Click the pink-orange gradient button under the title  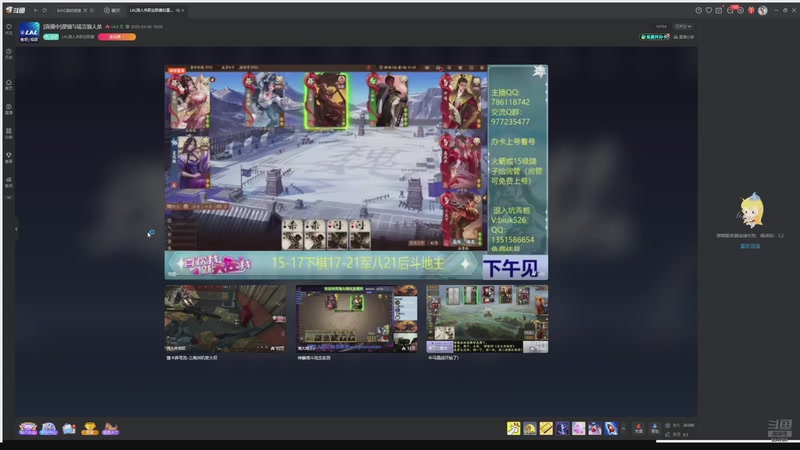117,37
